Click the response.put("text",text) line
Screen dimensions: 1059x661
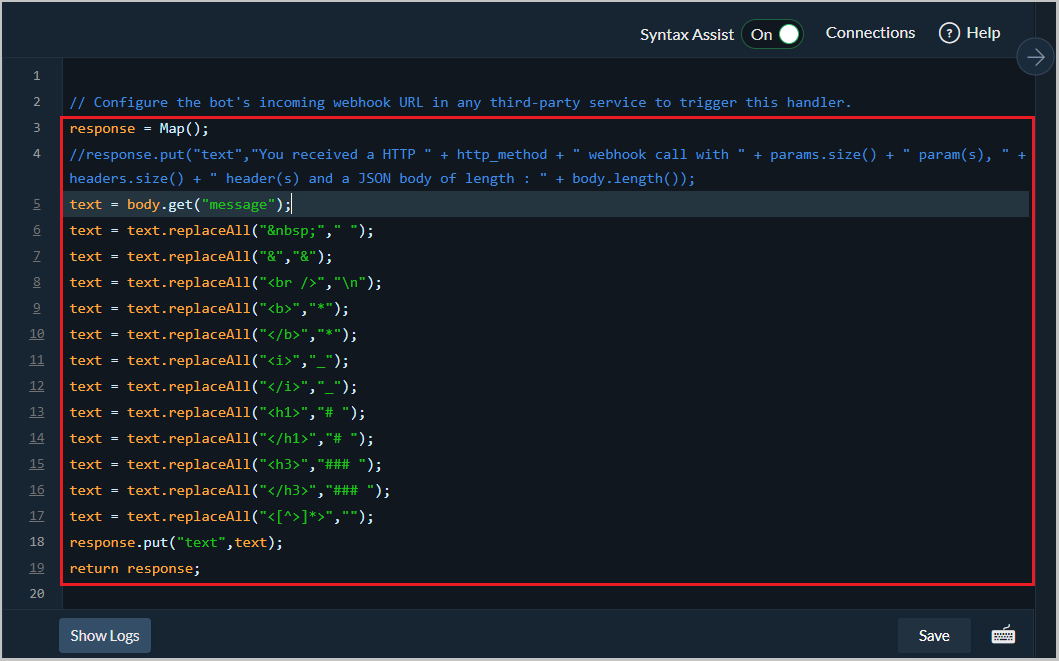(x=176, y=542)
